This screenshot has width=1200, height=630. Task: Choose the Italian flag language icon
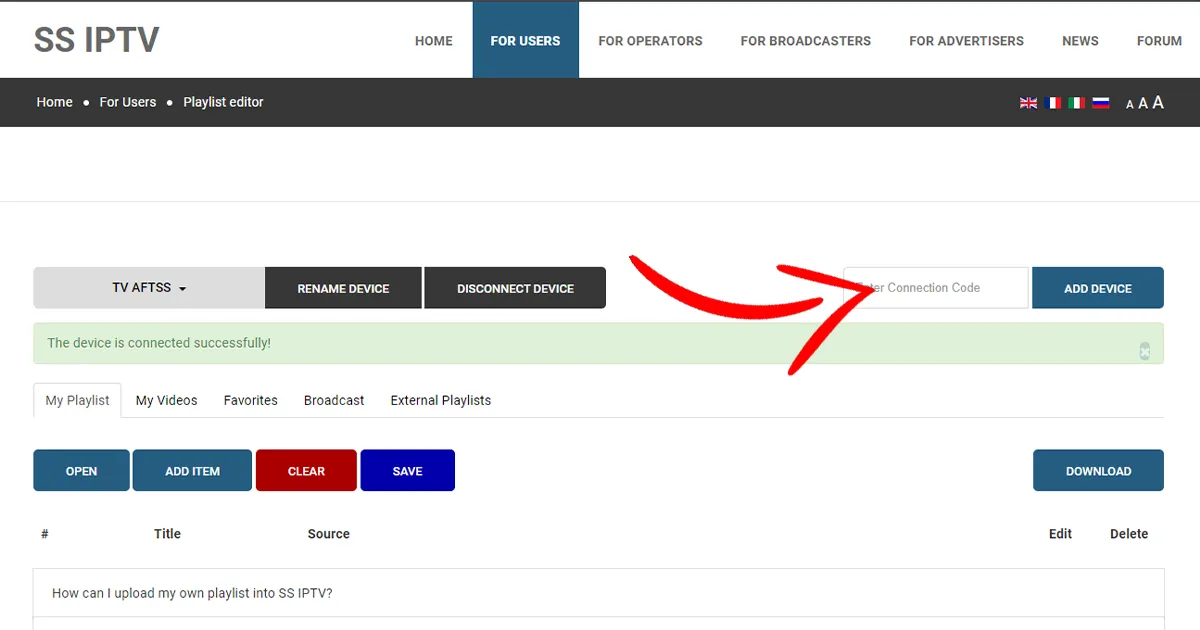[x=1076, y=103]
